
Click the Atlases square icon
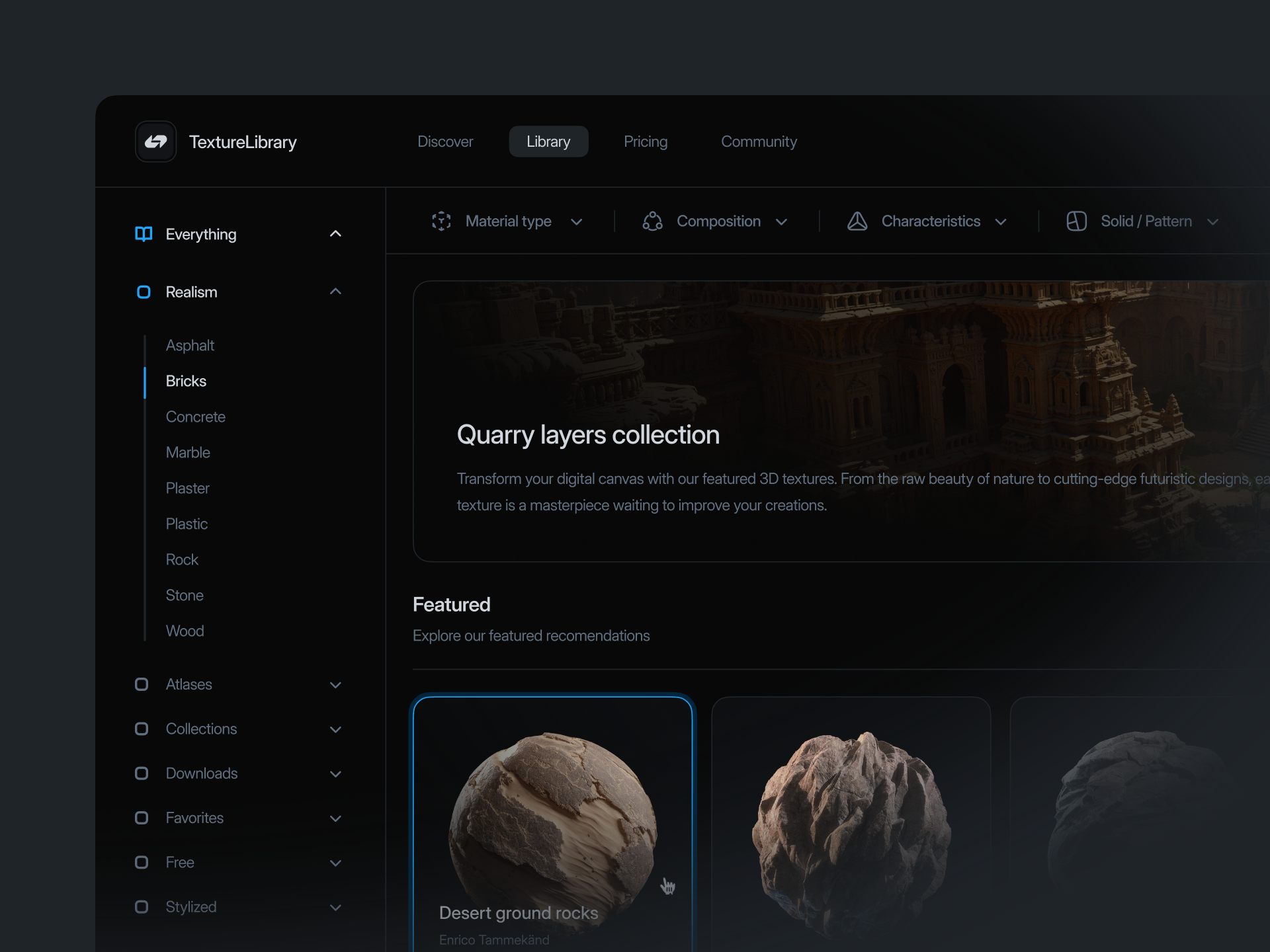(x=142, y=684)
